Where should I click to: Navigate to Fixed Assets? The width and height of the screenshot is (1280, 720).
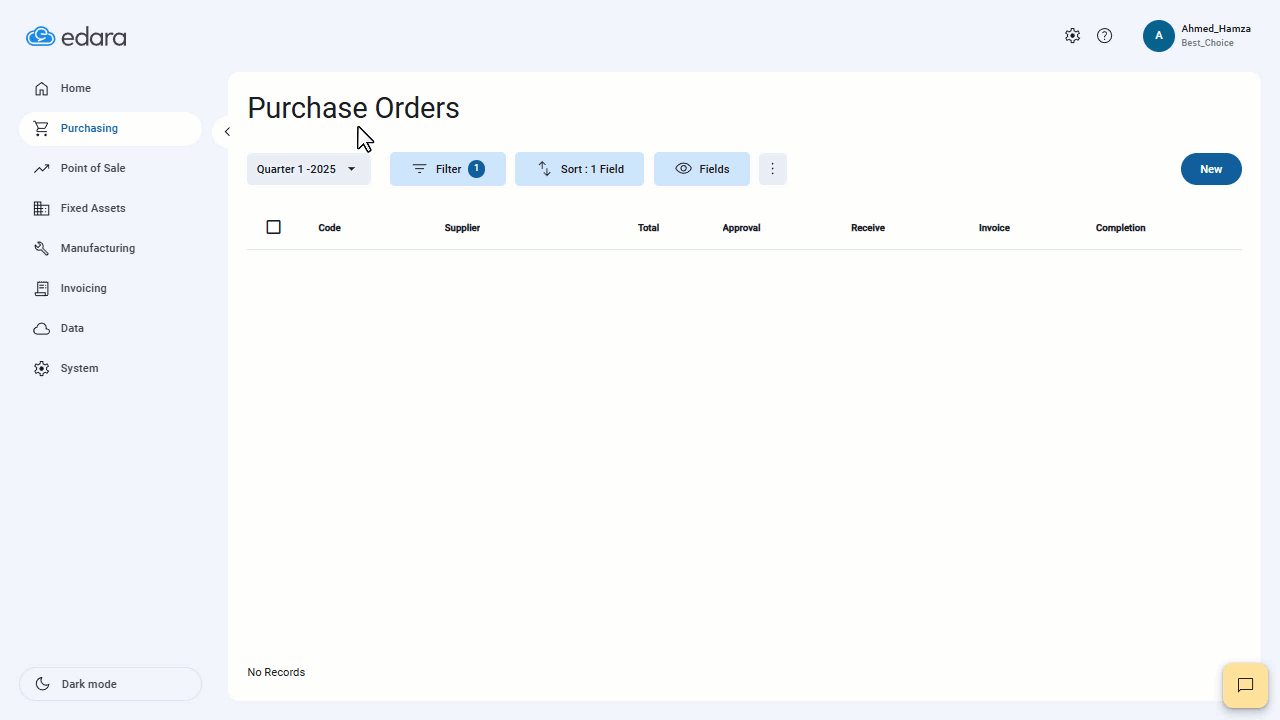(110, 208)
